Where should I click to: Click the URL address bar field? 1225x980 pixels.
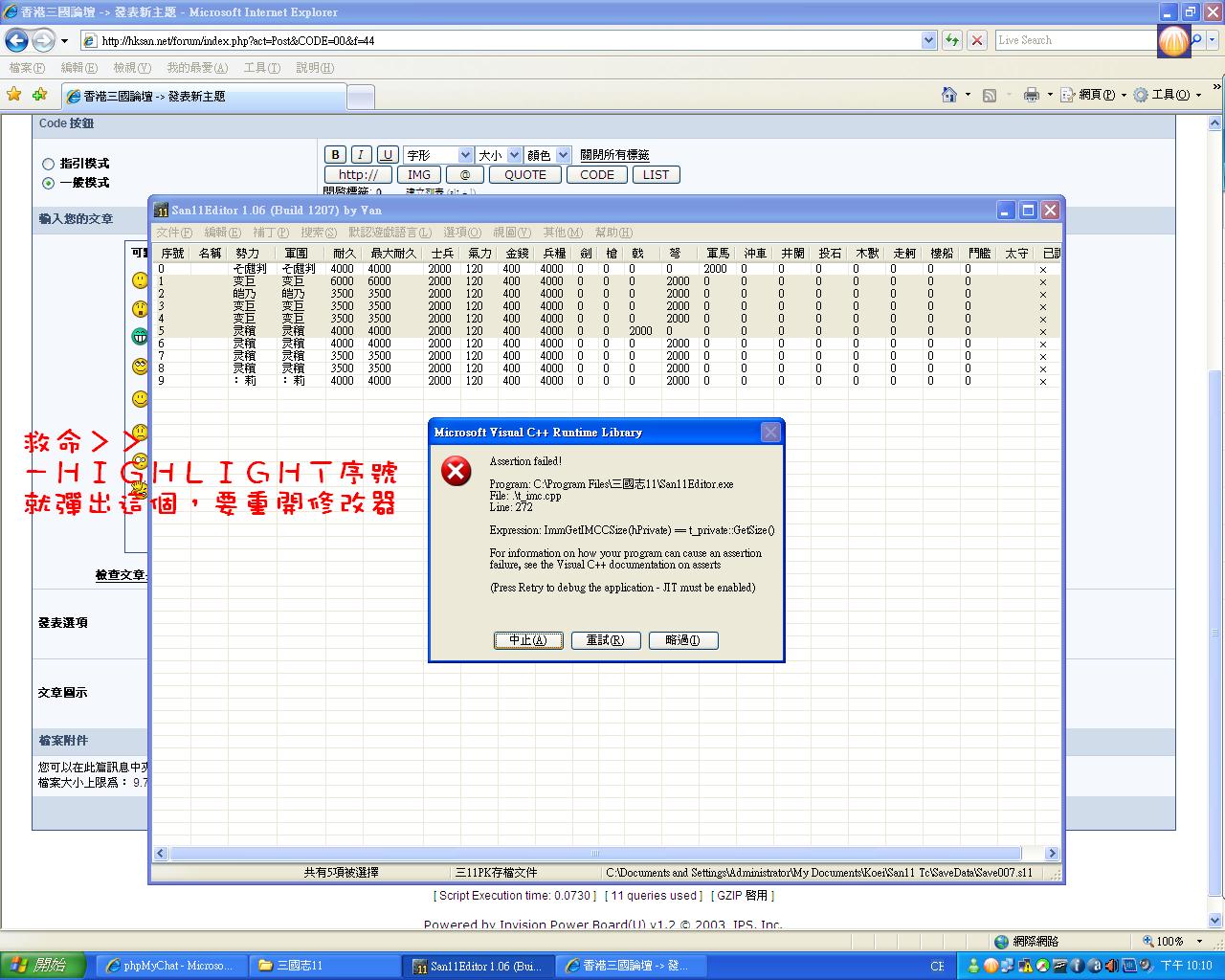click(x=507, y=40)
